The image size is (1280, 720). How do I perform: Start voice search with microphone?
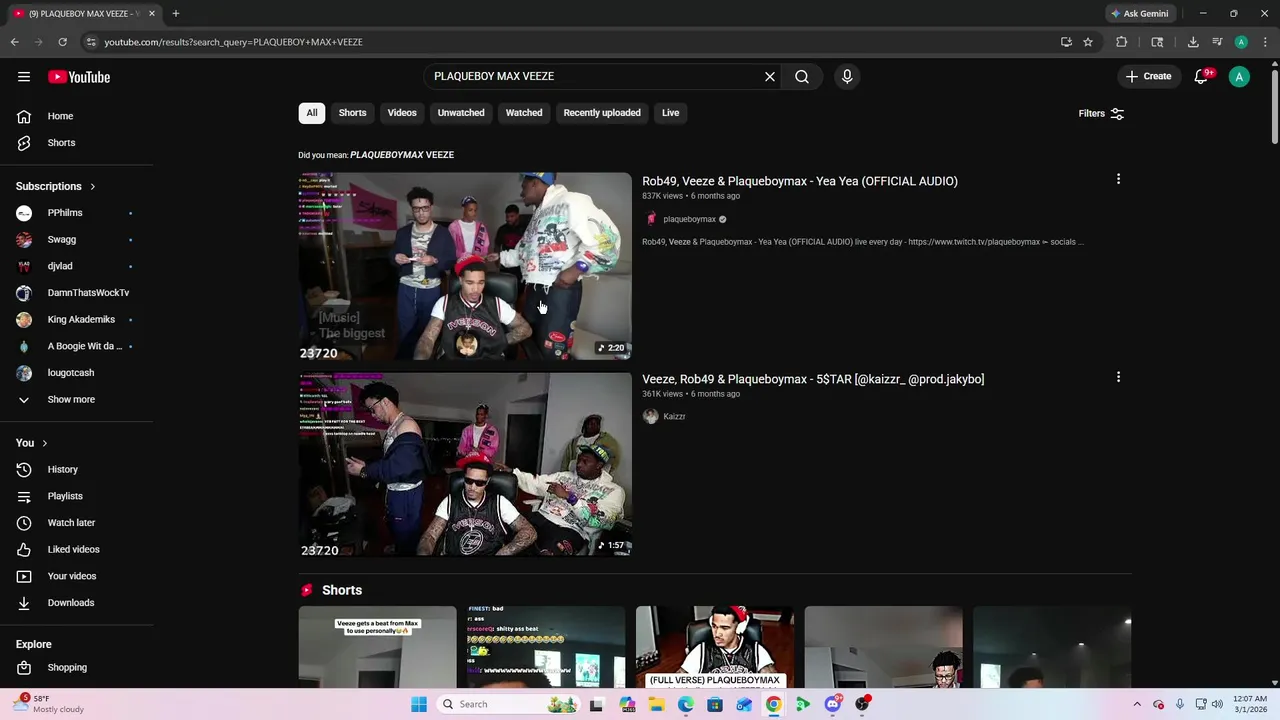click(847, 76)
